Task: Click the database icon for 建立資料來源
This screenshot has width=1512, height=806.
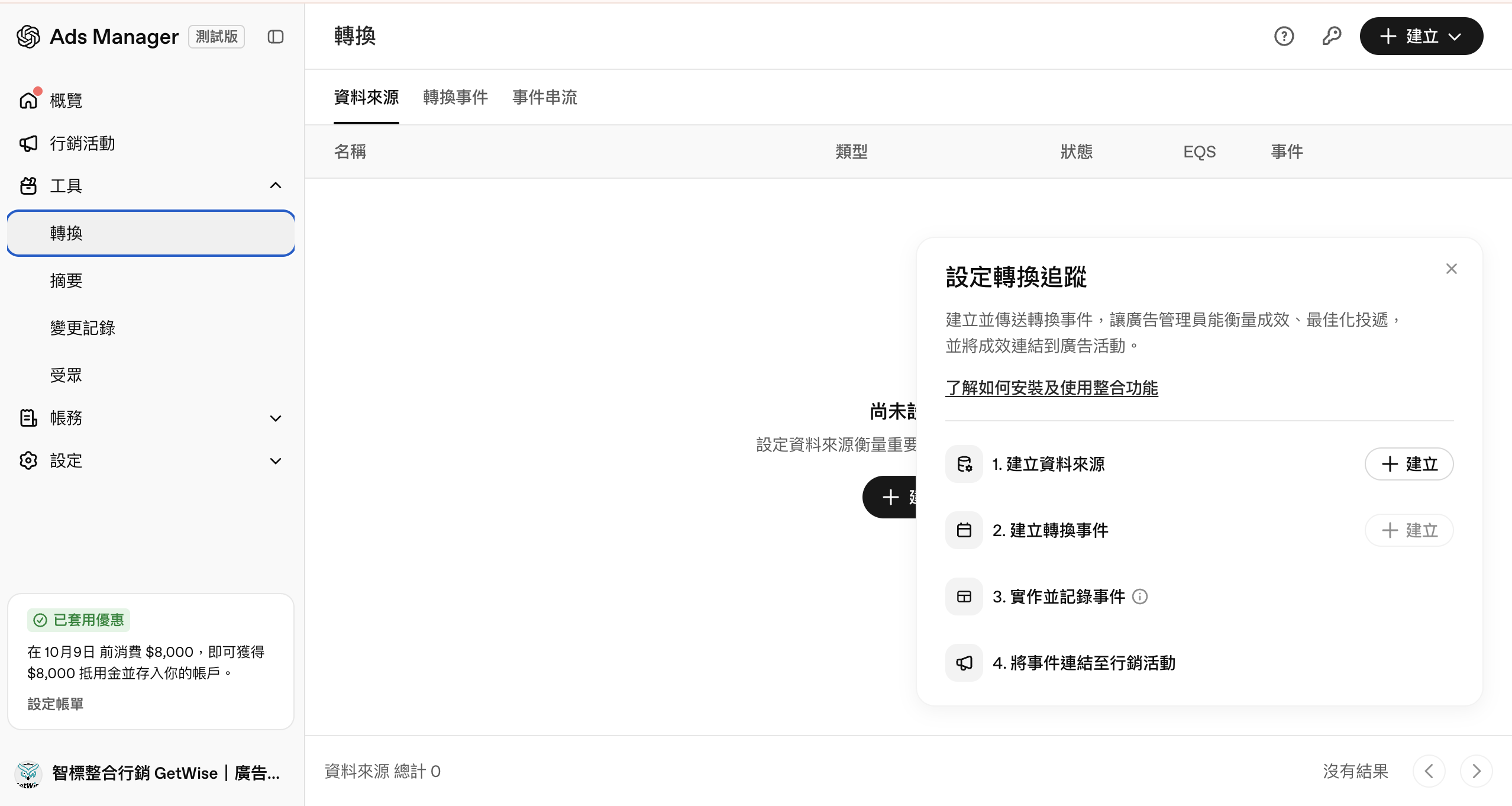Action: click(x=964, y=464)
